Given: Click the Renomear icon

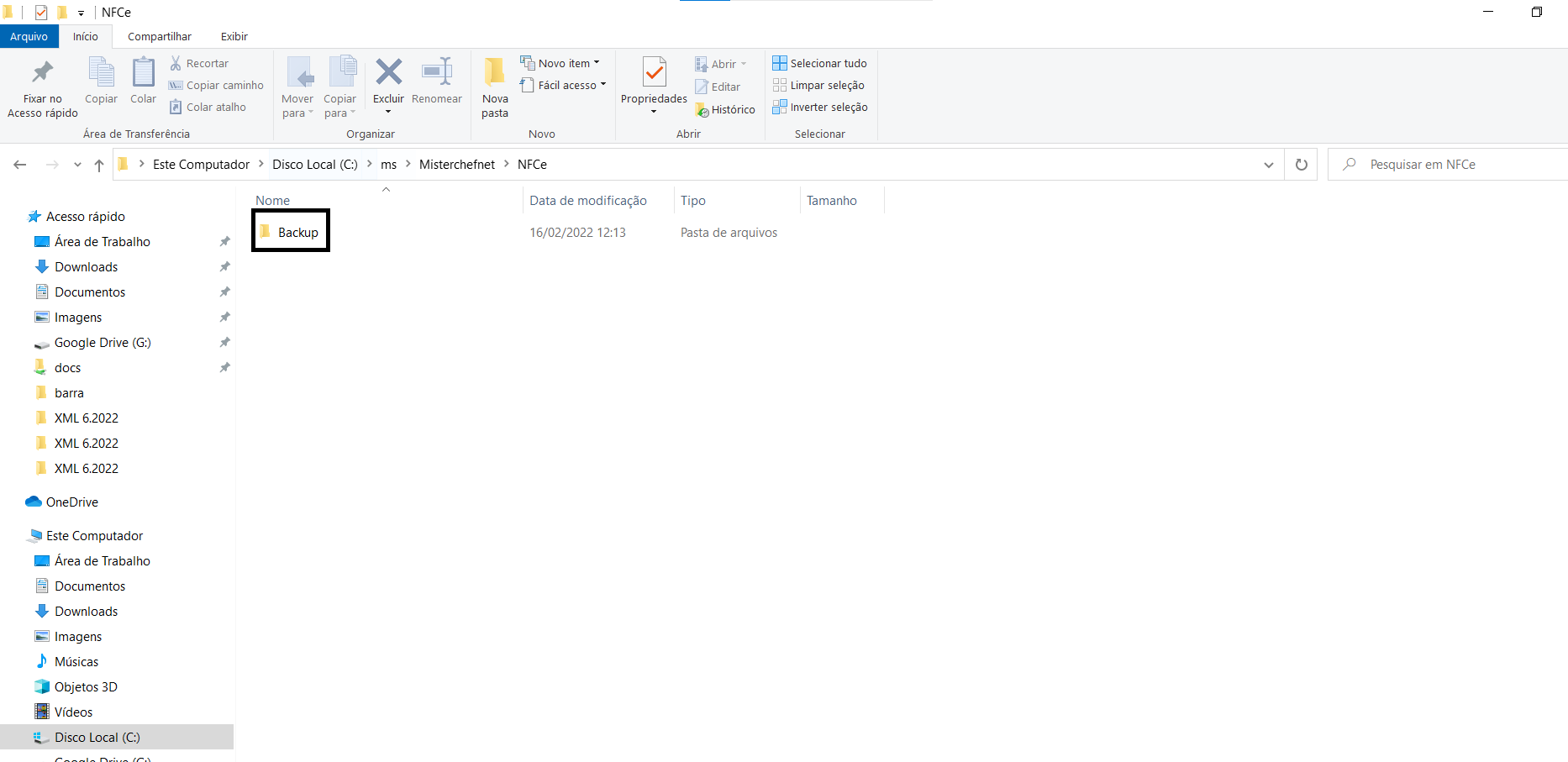Looking at the screenshot, I should (x=437, y=72).
